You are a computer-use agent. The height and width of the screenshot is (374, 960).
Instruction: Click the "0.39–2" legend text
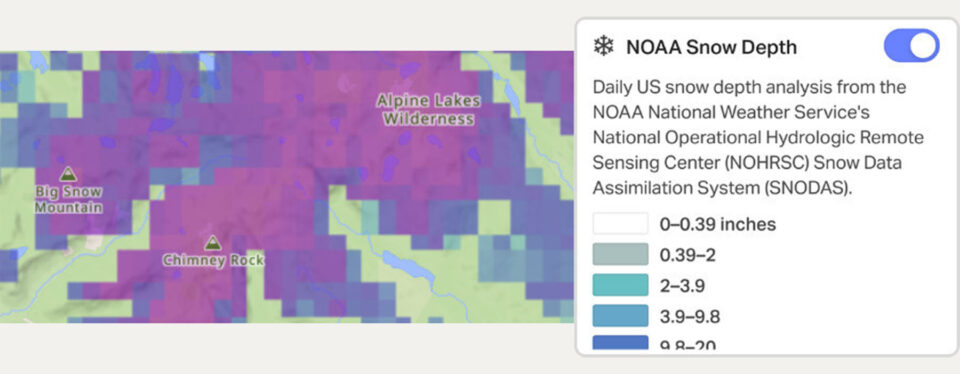click(x=687, y=255)
